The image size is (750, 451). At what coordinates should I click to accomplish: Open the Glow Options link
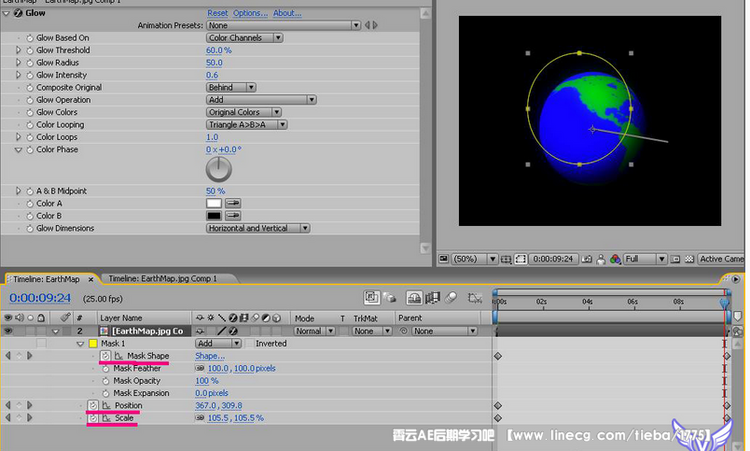250,13
